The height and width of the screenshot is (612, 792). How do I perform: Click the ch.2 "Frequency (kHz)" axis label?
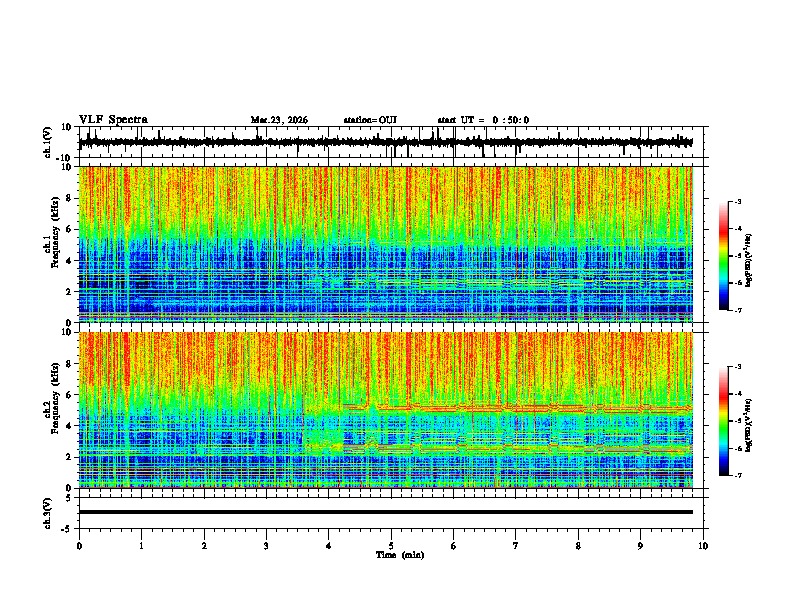coord(55,398)
